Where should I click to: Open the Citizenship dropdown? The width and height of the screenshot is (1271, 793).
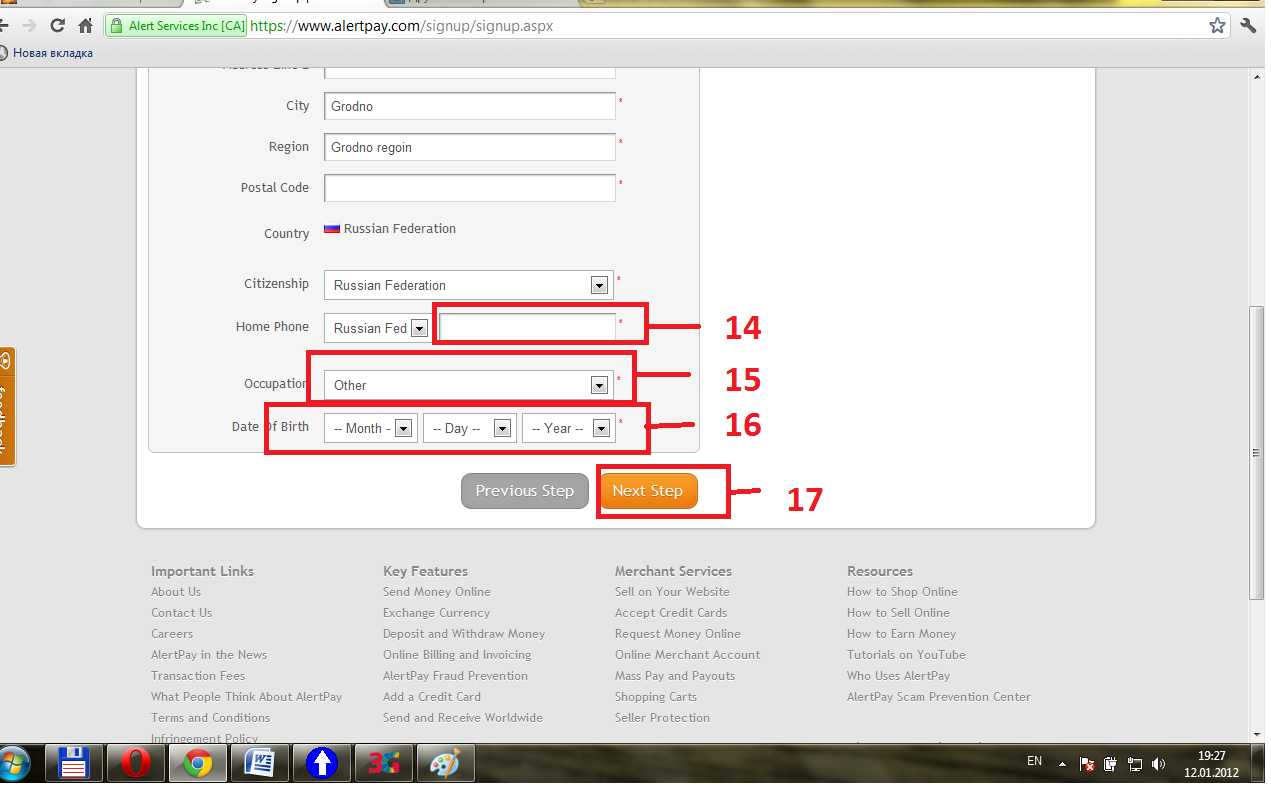[468, 285]
